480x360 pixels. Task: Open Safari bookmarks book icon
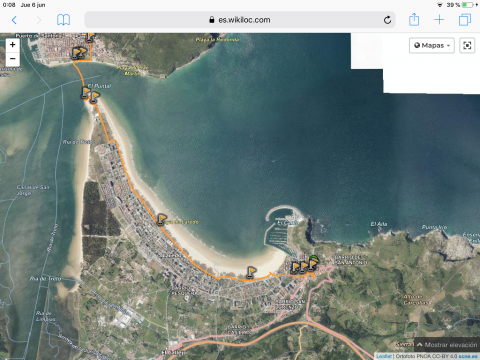[x=63, y=20]
